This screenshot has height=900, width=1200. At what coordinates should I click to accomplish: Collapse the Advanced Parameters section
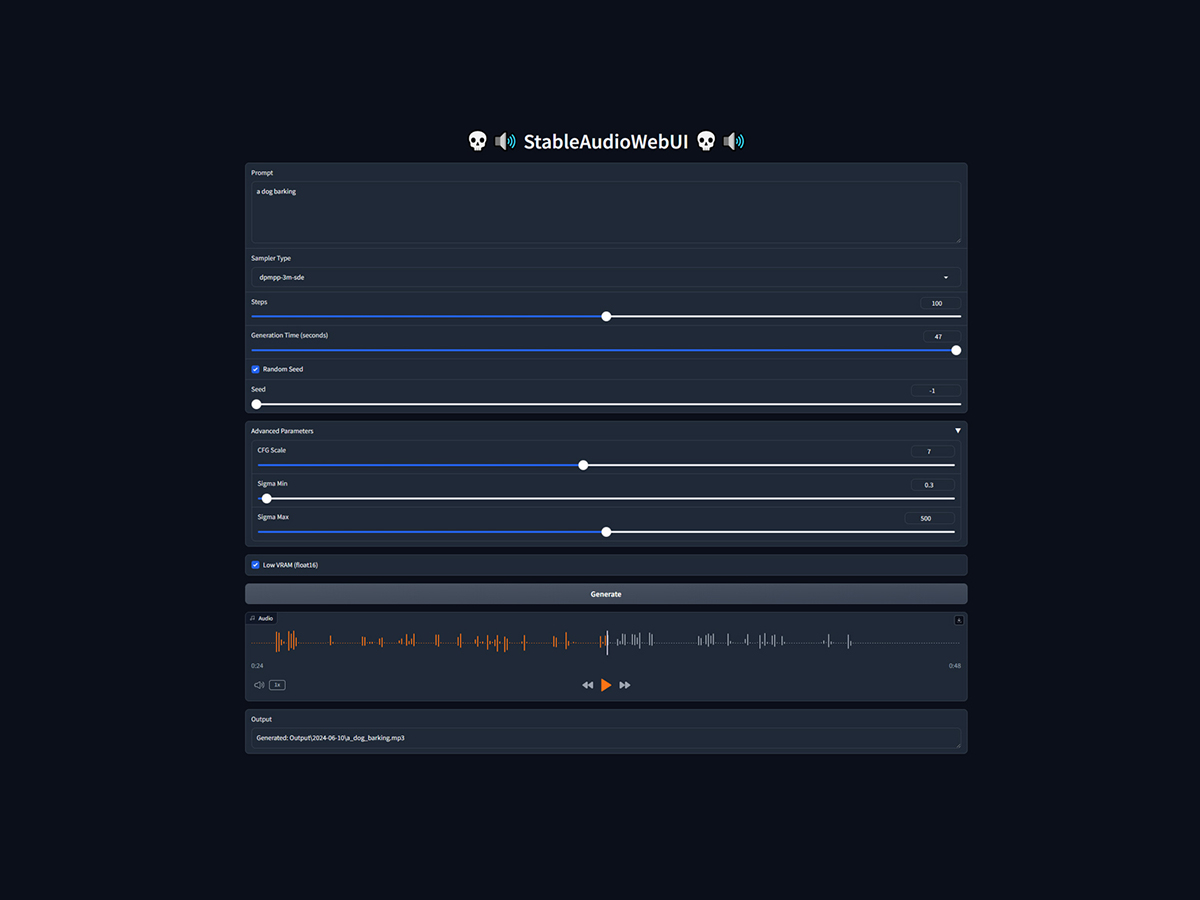click(957, 430)
